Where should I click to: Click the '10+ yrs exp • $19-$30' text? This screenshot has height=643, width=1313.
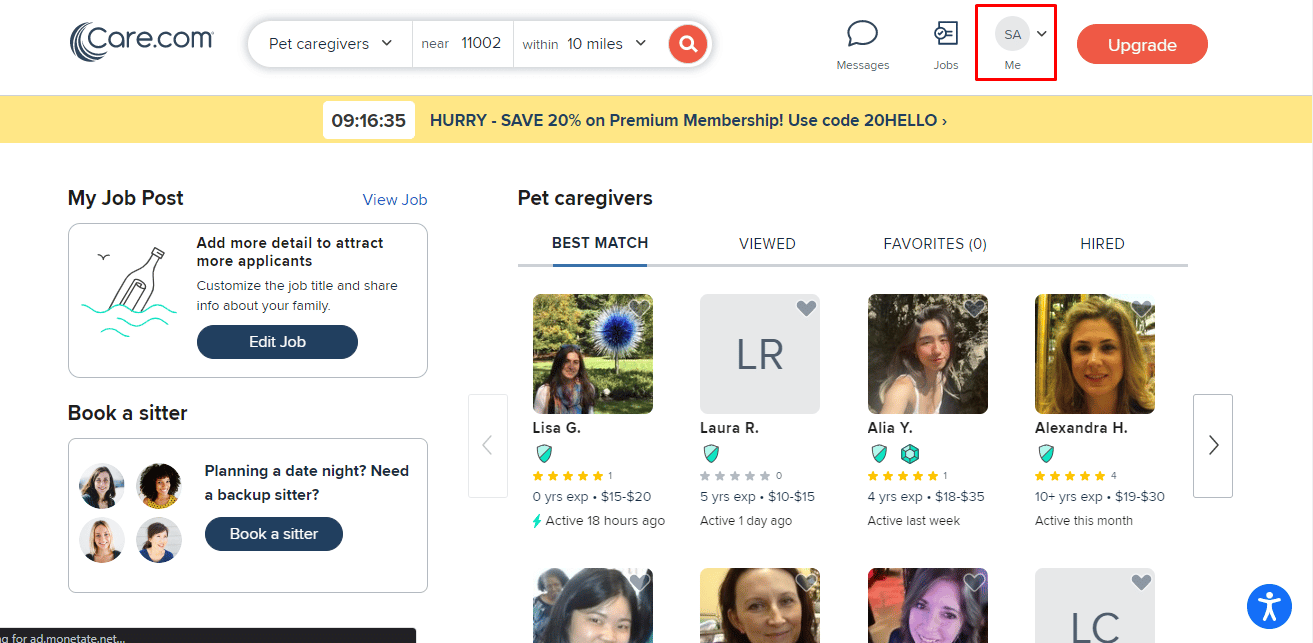click(x=1100, y=497)
